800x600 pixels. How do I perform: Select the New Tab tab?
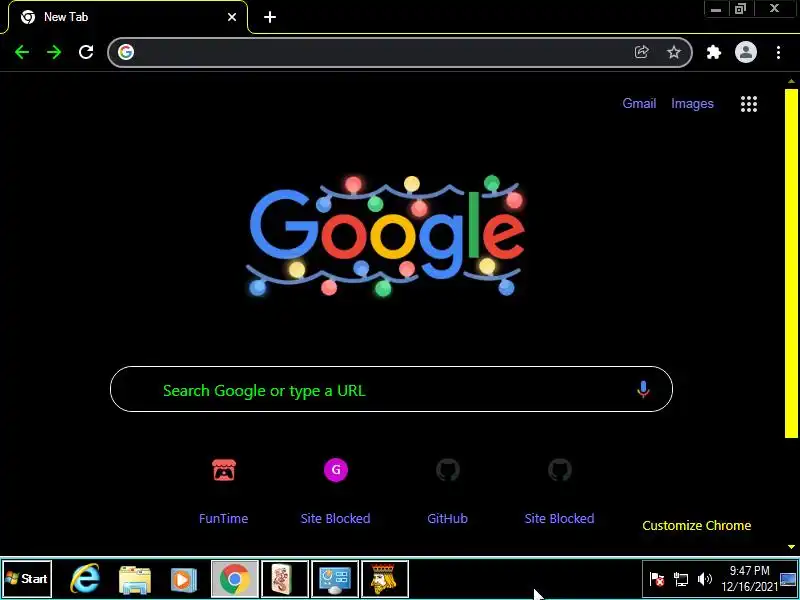(x=128, y=17)
